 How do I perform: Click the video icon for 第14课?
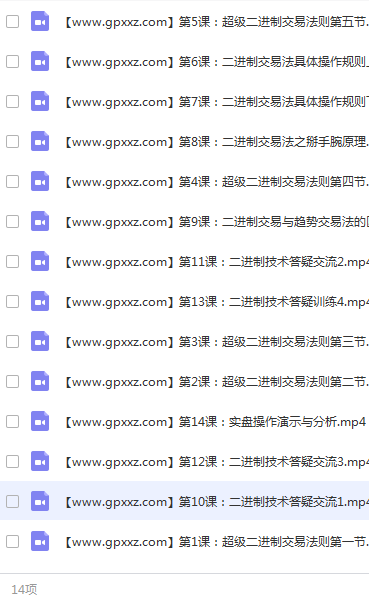[40, 422]
